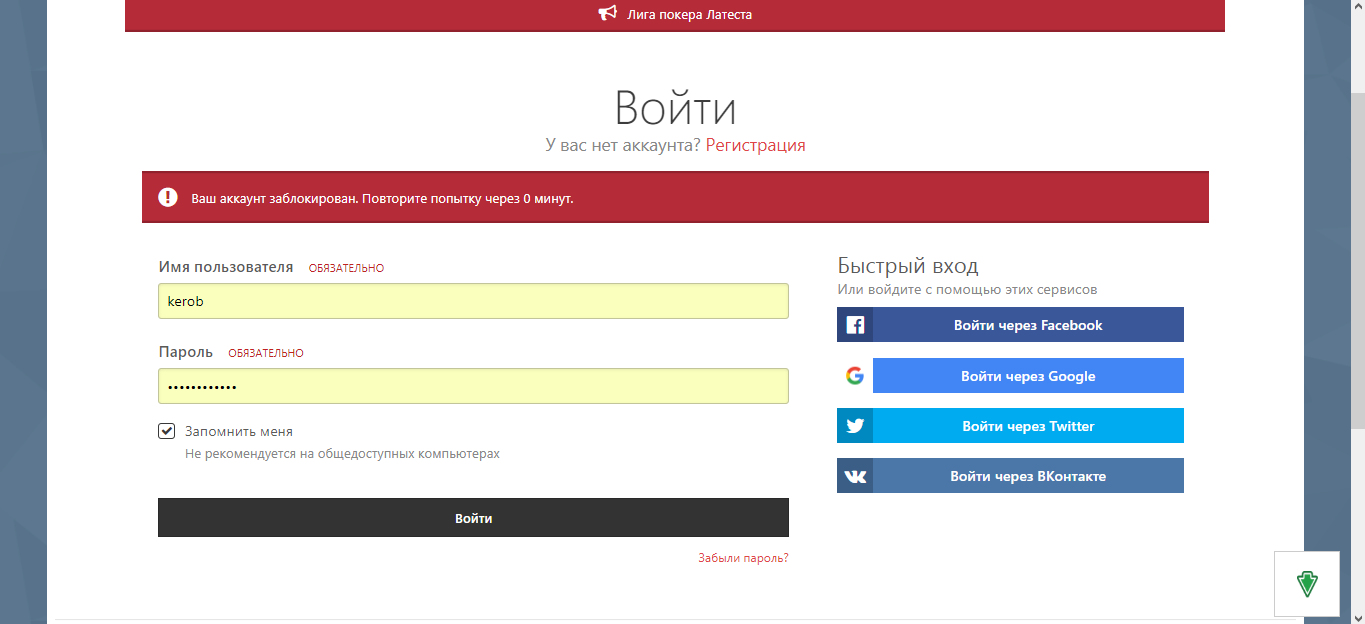
Task: Open the "Лига покера Латеста" announcement
Action: (x=688, y=15)
